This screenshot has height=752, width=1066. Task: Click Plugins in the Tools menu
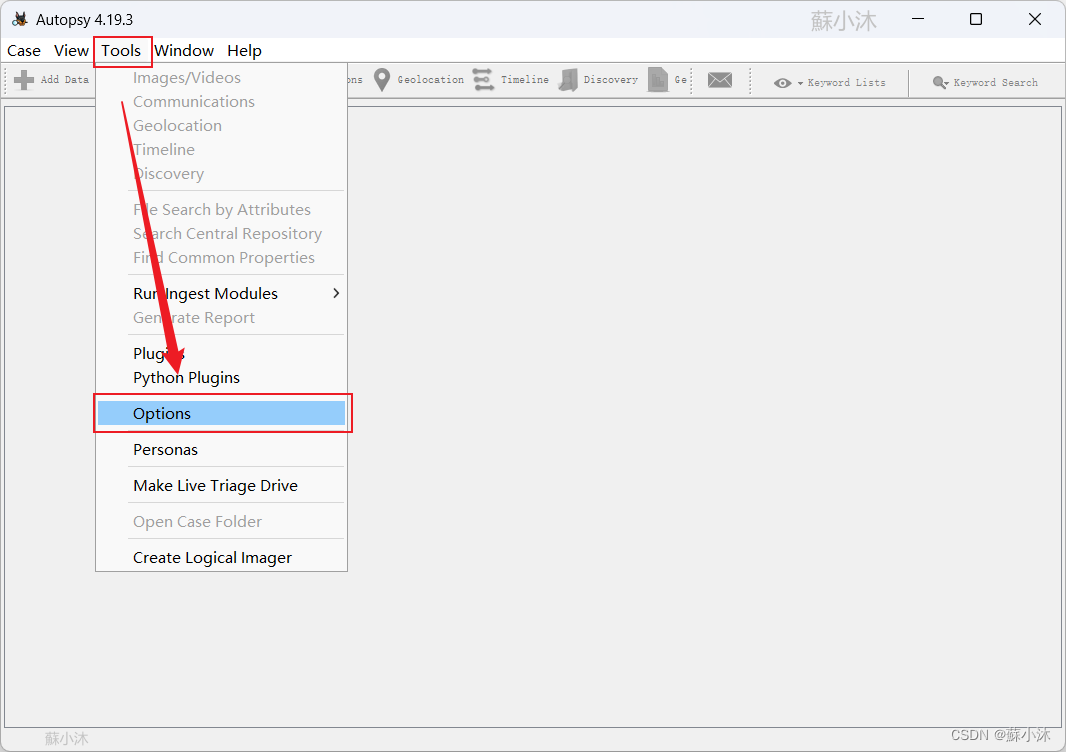[222, 354]
